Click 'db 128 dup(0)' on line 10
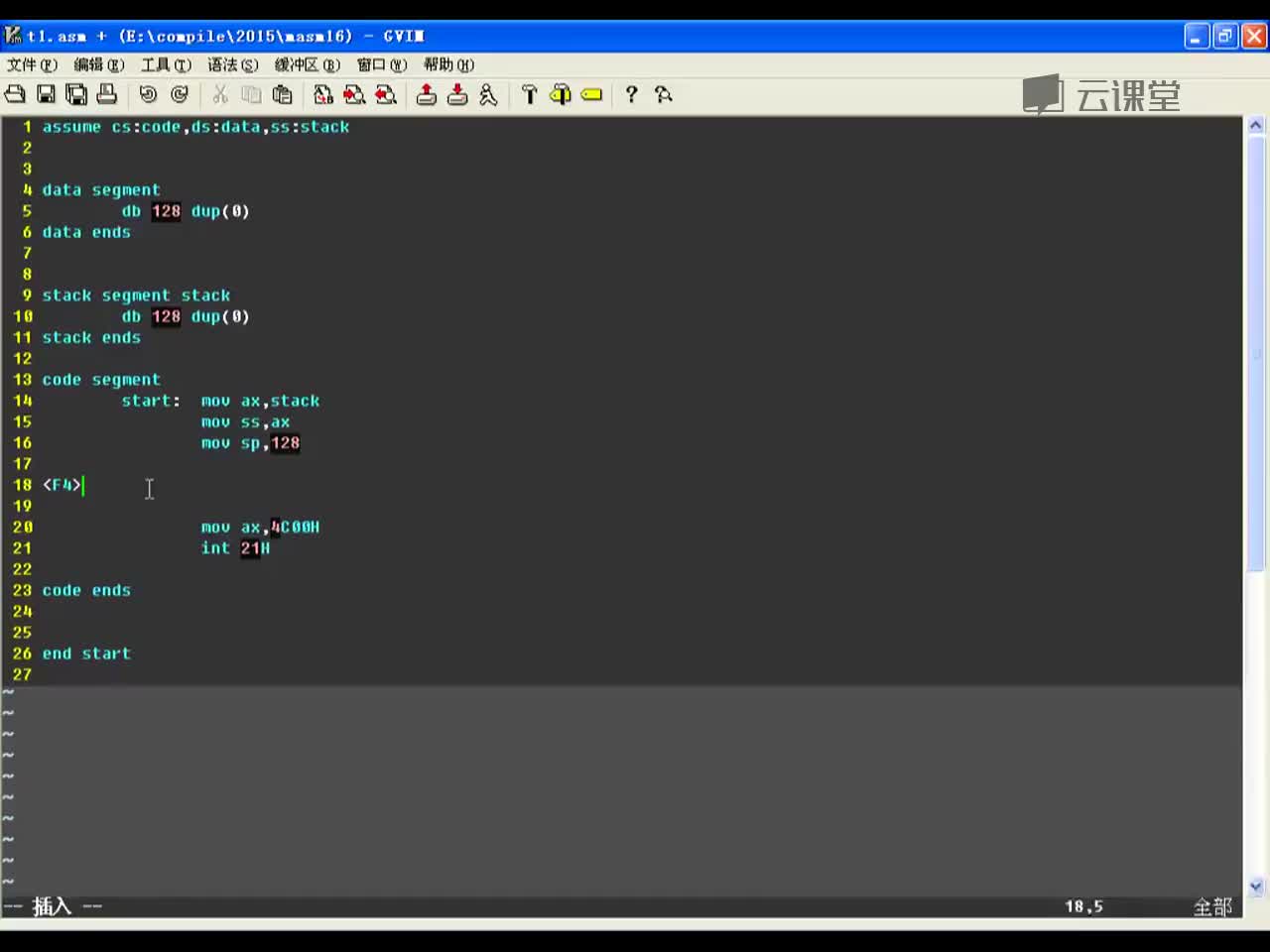 pos(186,316)
